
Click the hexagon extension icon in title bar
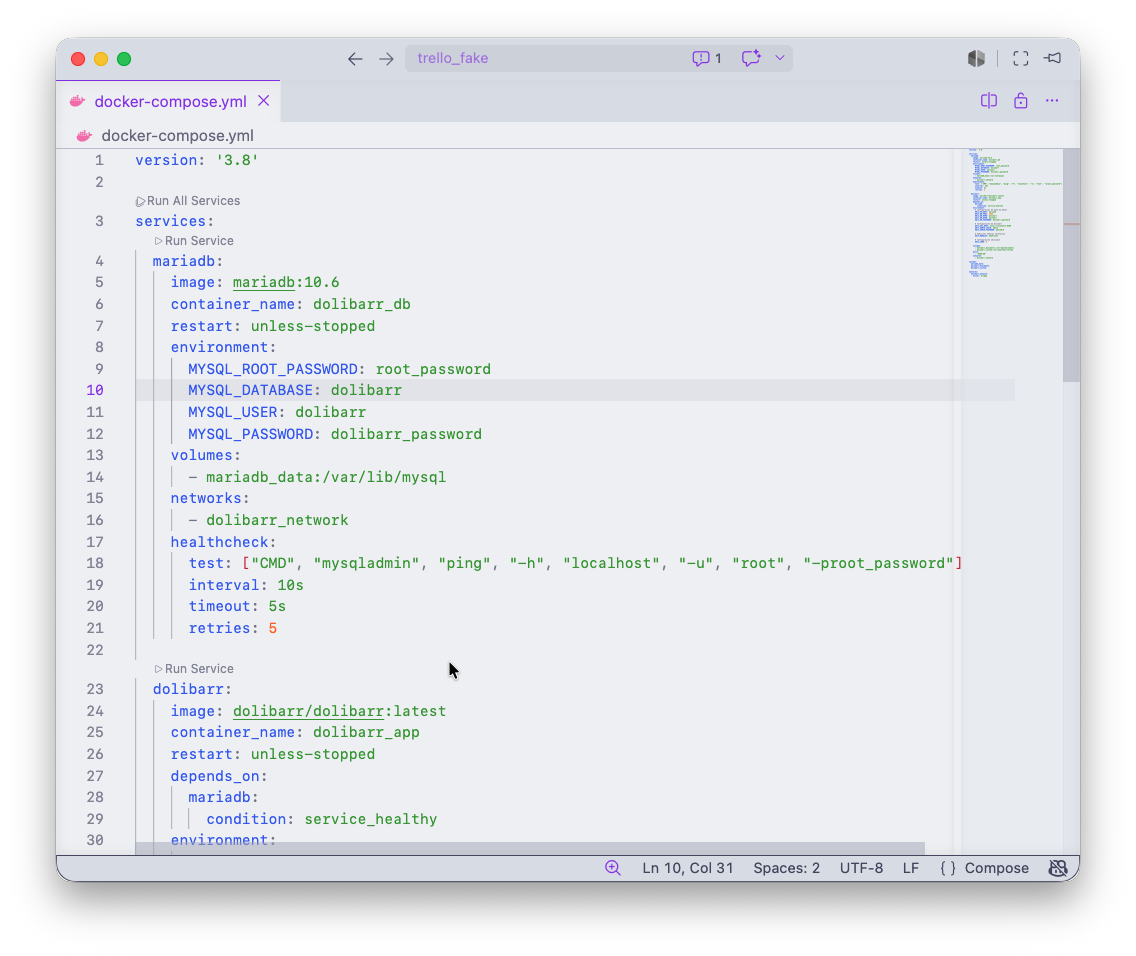click(976, 59)
